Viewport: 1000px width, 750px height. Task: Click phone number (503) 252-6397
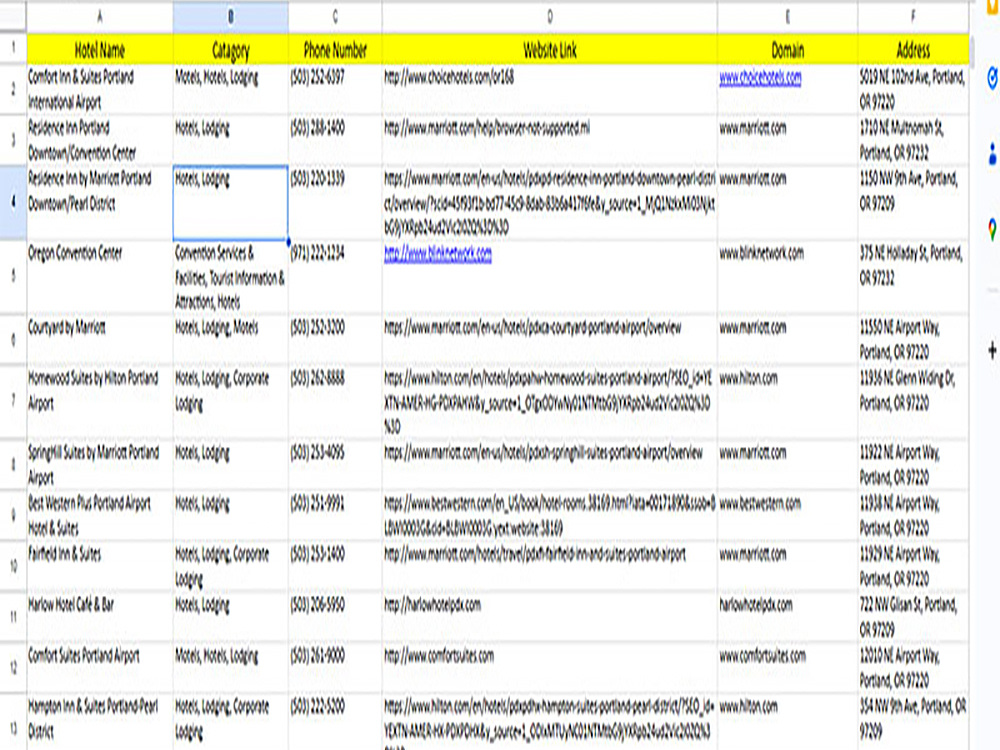(335, 90)
